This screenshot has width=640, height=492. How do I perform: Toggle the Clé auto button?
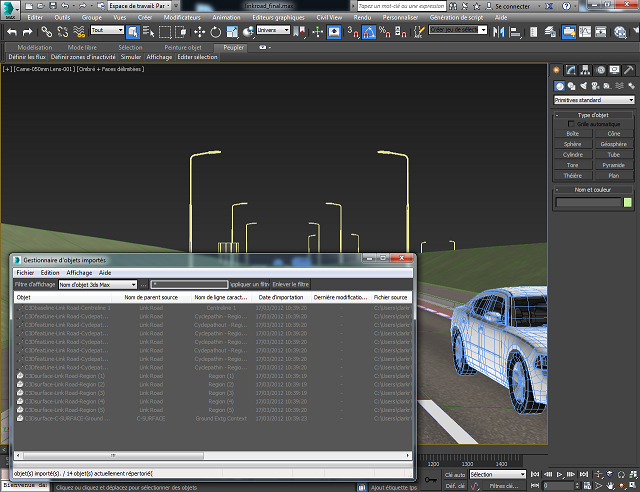(x=455, y=474)
